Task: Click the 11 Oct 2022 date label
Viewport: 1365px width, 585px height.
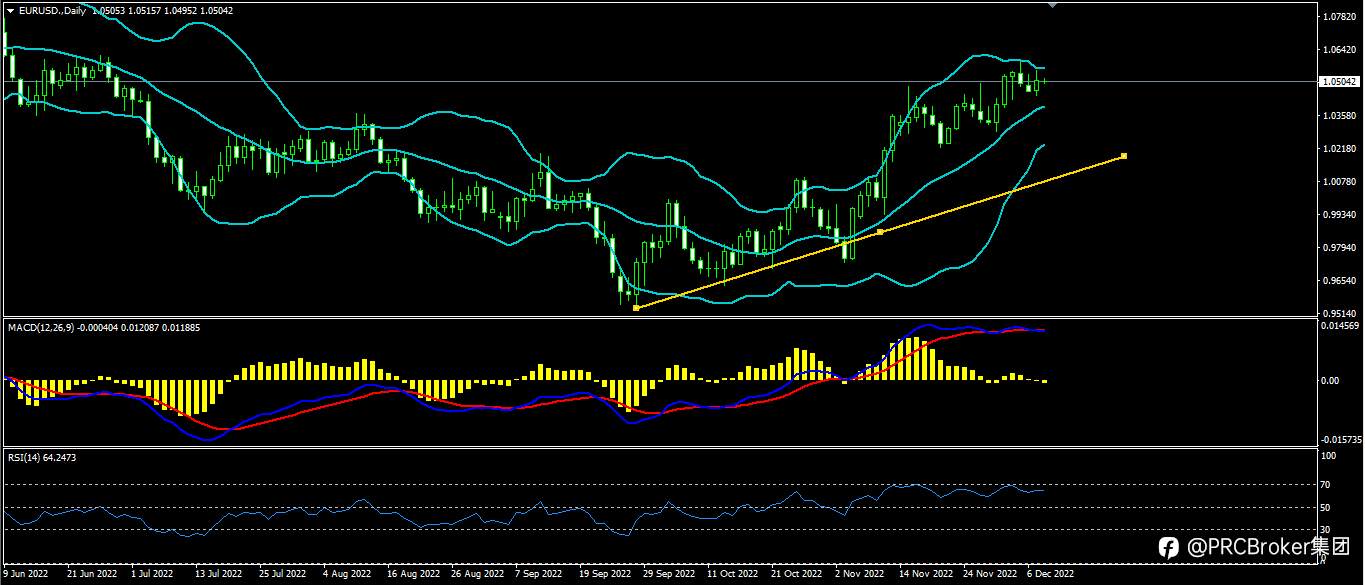Action: [x=733, y=575]
